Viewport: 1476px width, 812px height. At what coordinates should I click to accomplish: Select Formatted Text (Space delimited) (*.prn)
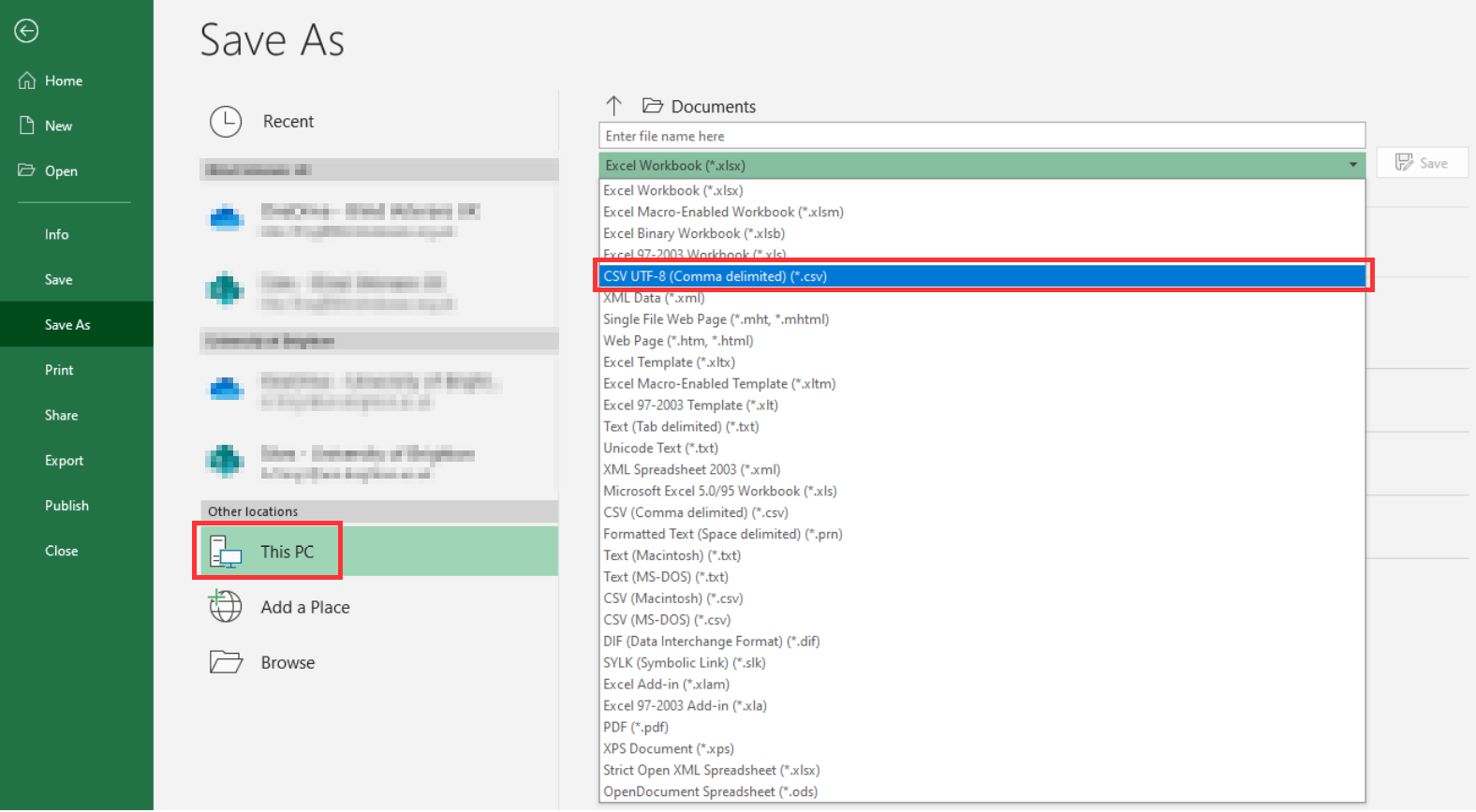click(982, 535)
